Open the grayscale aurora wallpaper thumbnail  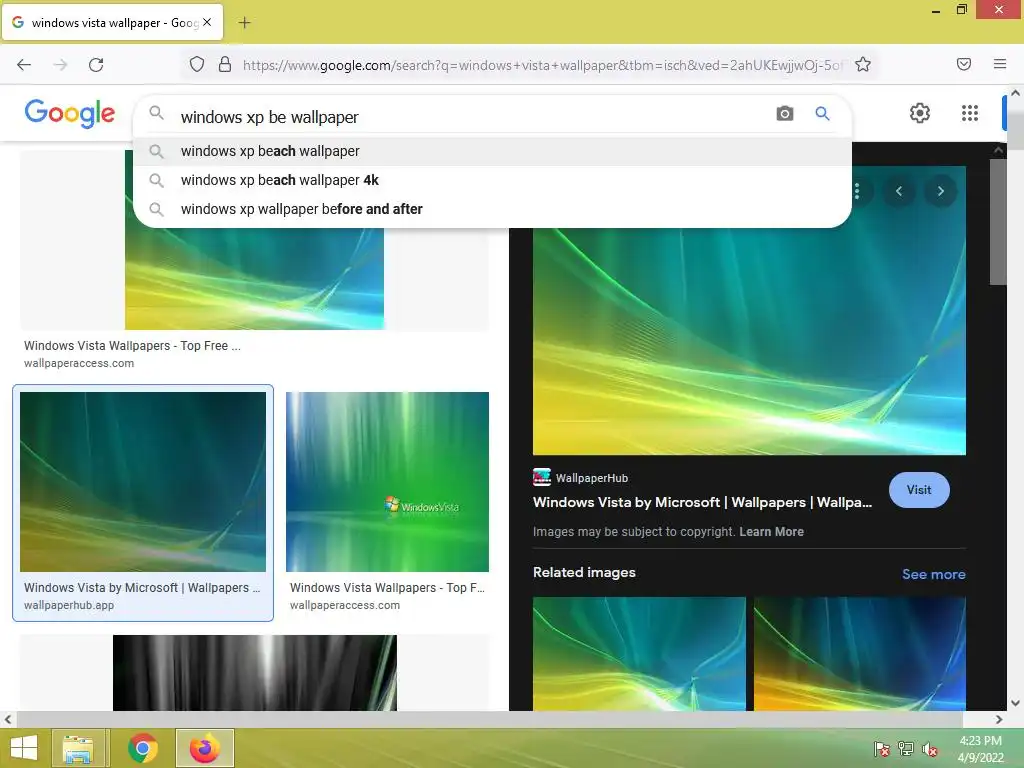click(x=255, y=673)
